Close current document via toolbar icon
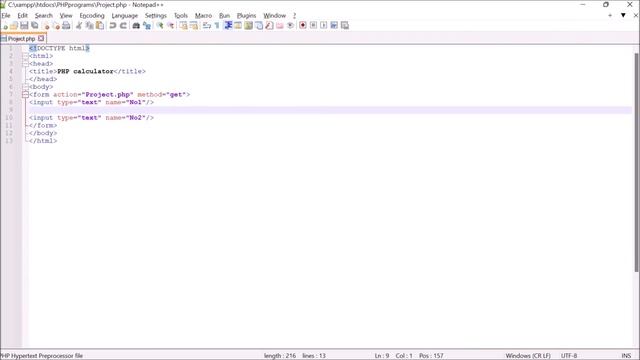Viewport: 640px width, 360px height. pyautogui.click(x=46, y=26)
